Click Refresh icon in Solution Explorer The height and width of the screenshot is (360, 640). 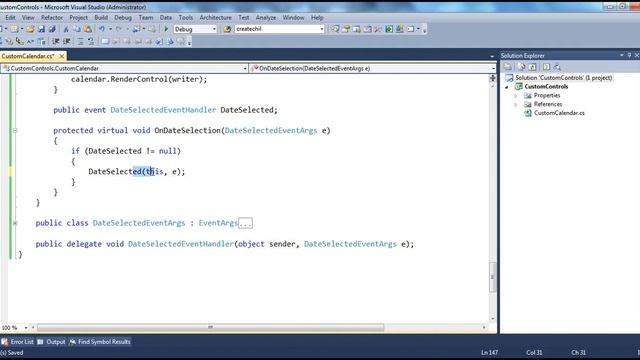click(x=532, y=67)
